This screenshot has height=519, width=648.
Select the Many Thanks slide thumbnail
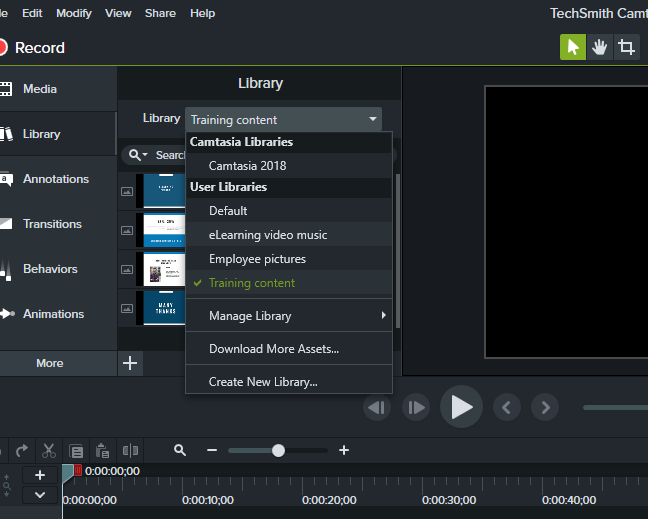click(x=164, y=308)
